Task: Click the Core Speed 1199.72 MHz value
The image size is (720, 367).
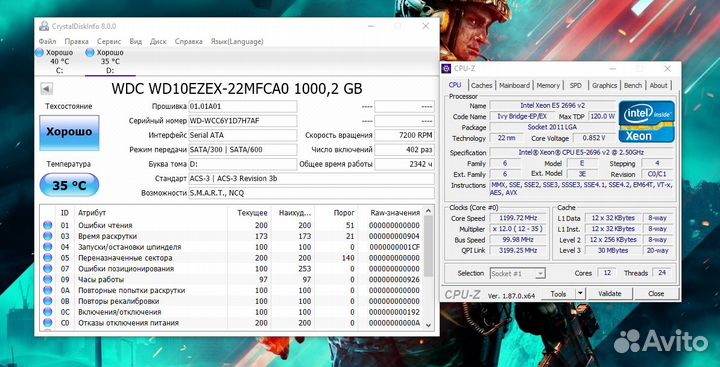Action: (519, 218)
